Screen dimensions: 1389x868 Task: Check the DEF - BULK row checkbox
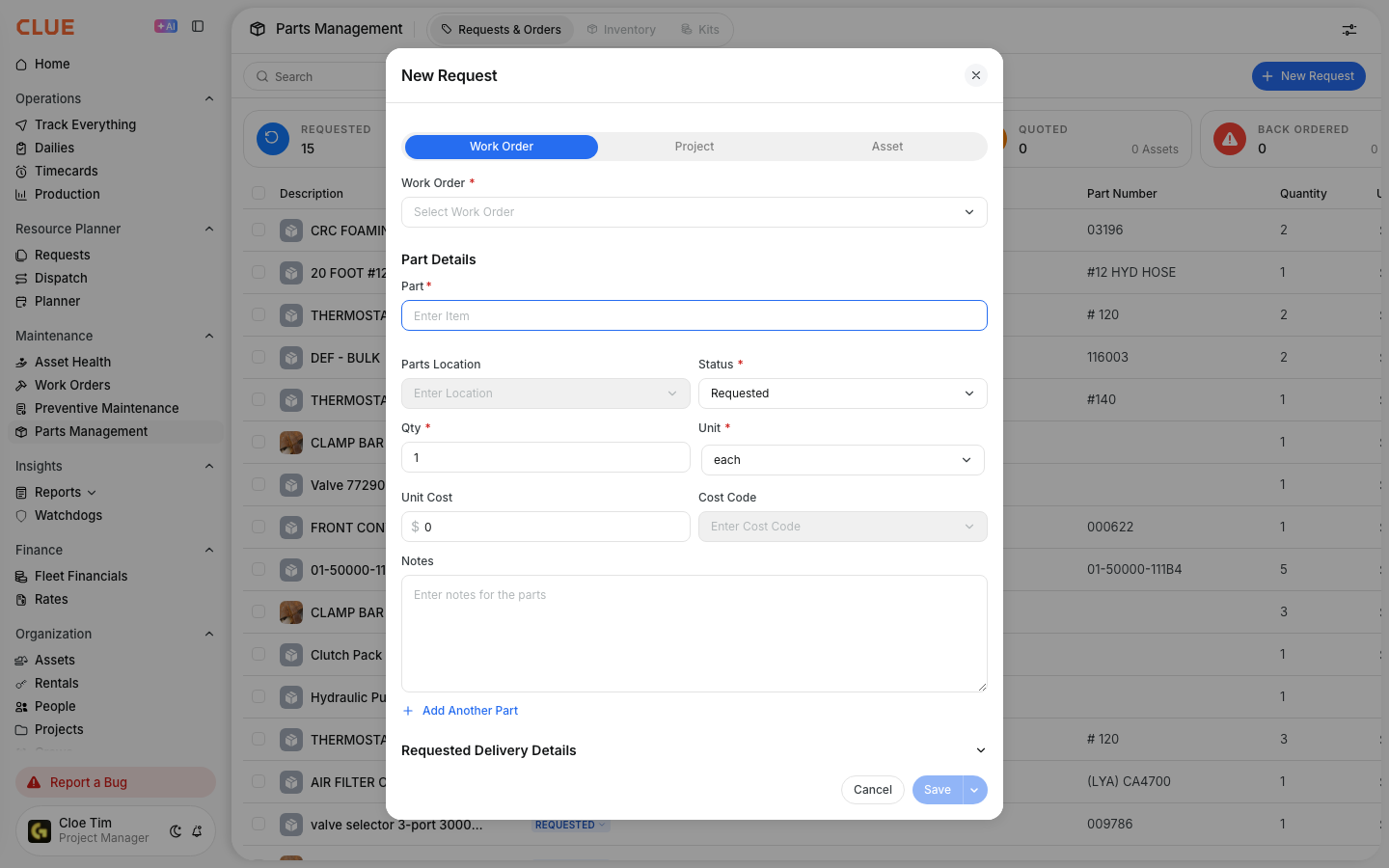[259, 357]
